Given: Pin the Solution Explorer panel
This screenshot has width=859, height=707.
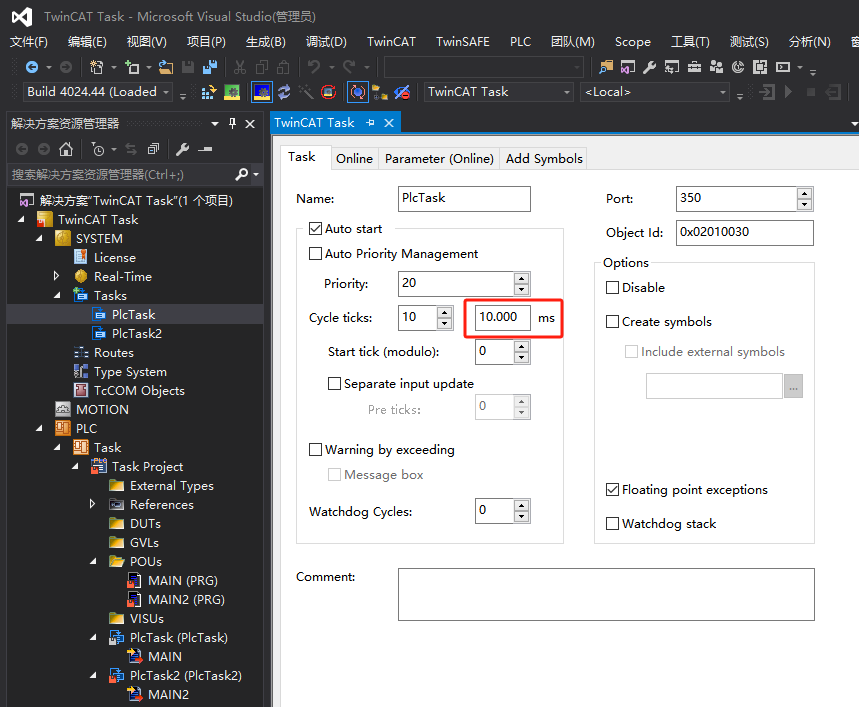Looking at the screenshot, I should (x=232, y=124).
